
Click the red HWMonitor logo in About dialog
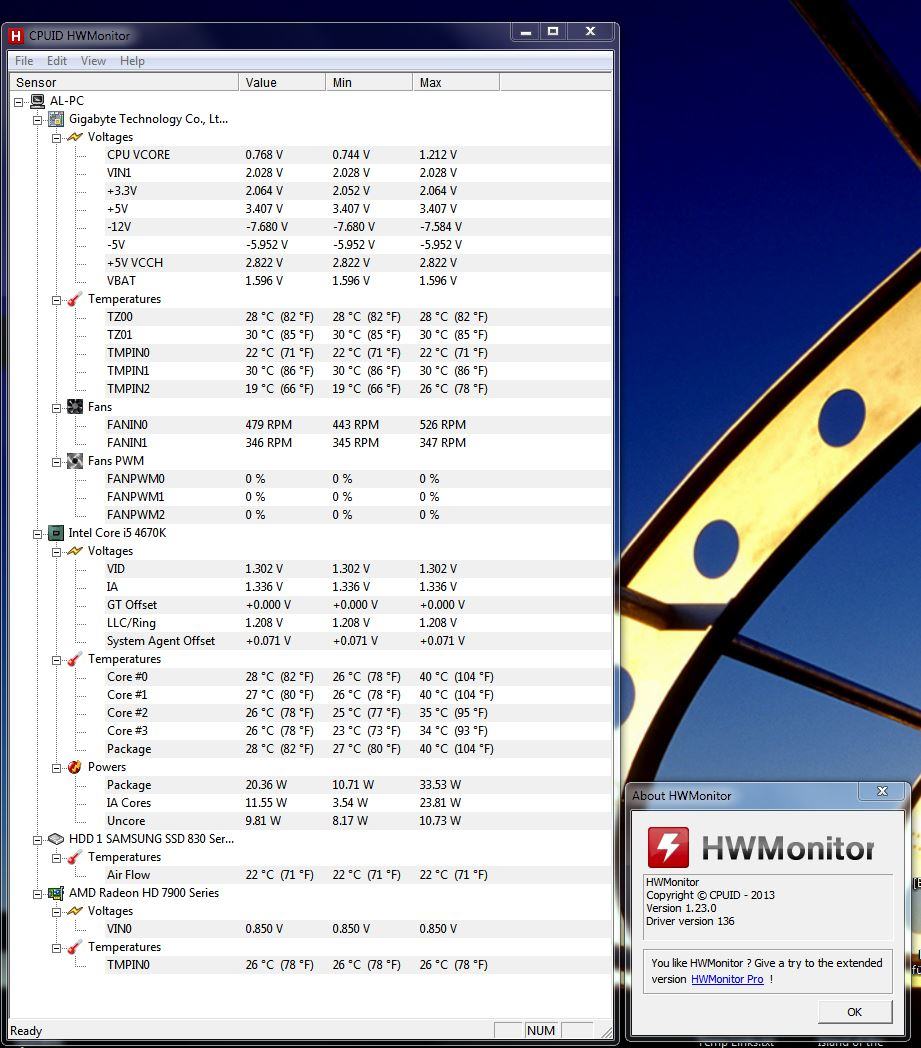[668, 847]
